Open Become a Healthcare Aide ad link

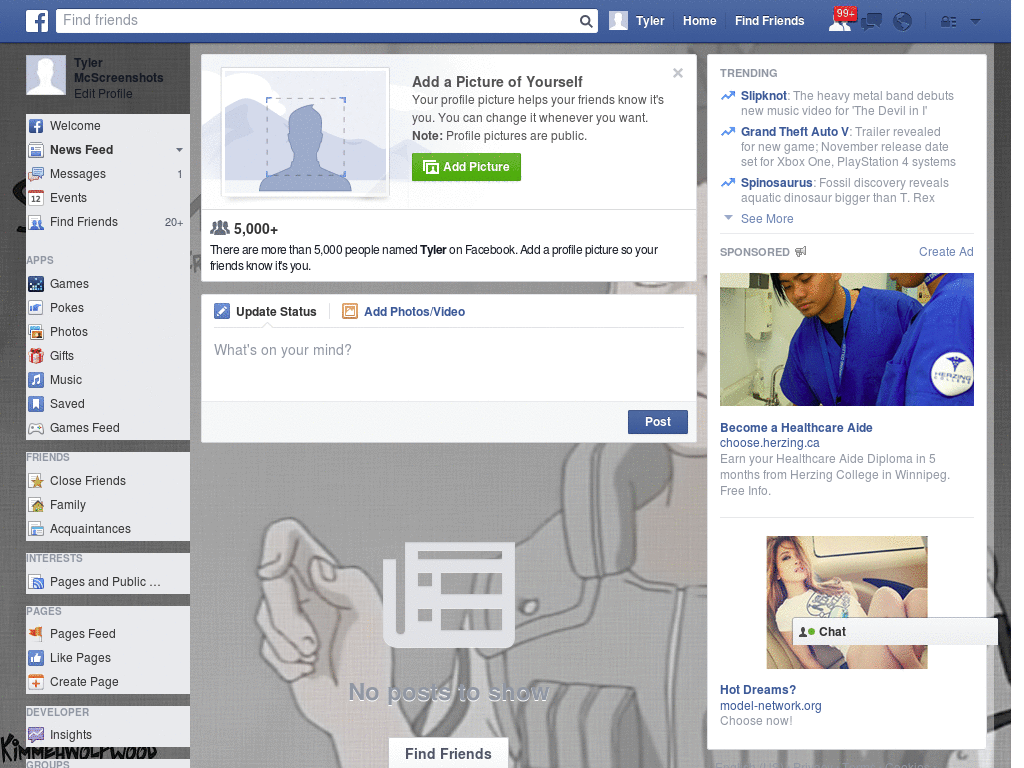(796, 428)
